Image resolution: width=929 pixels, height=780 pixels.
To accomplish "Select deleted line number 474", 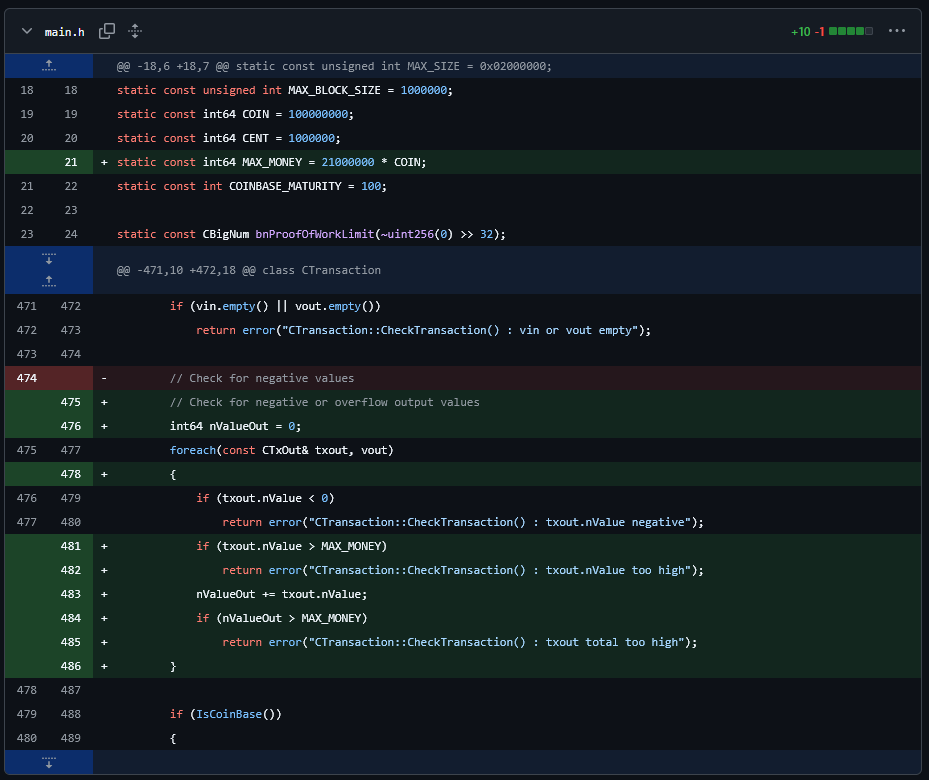I will pos(27,378).
